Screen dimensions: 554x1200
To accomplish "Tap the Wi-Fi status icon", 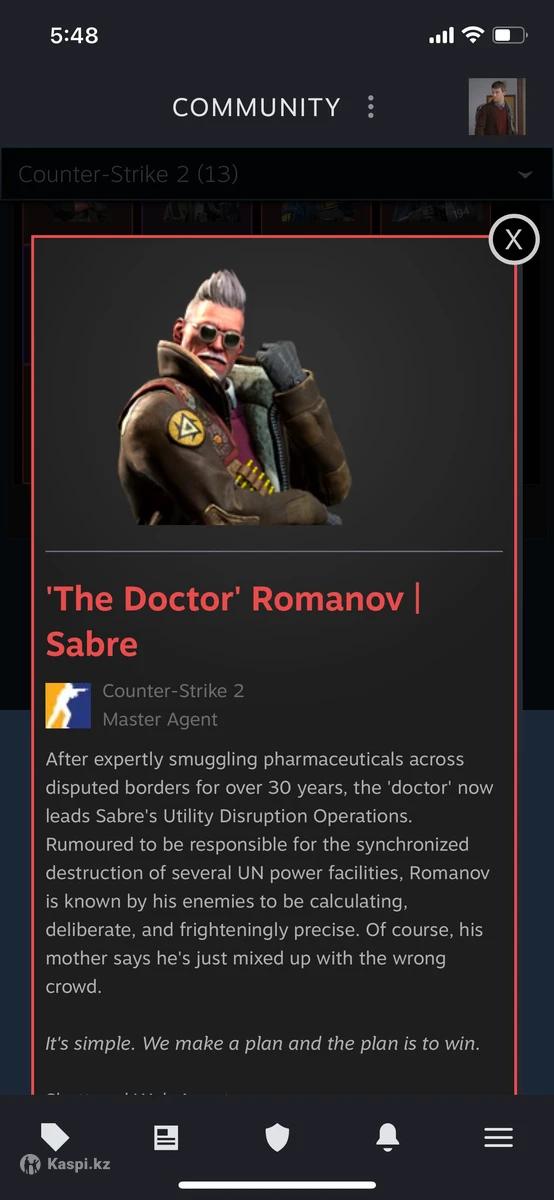I will (x=471, y=35).
